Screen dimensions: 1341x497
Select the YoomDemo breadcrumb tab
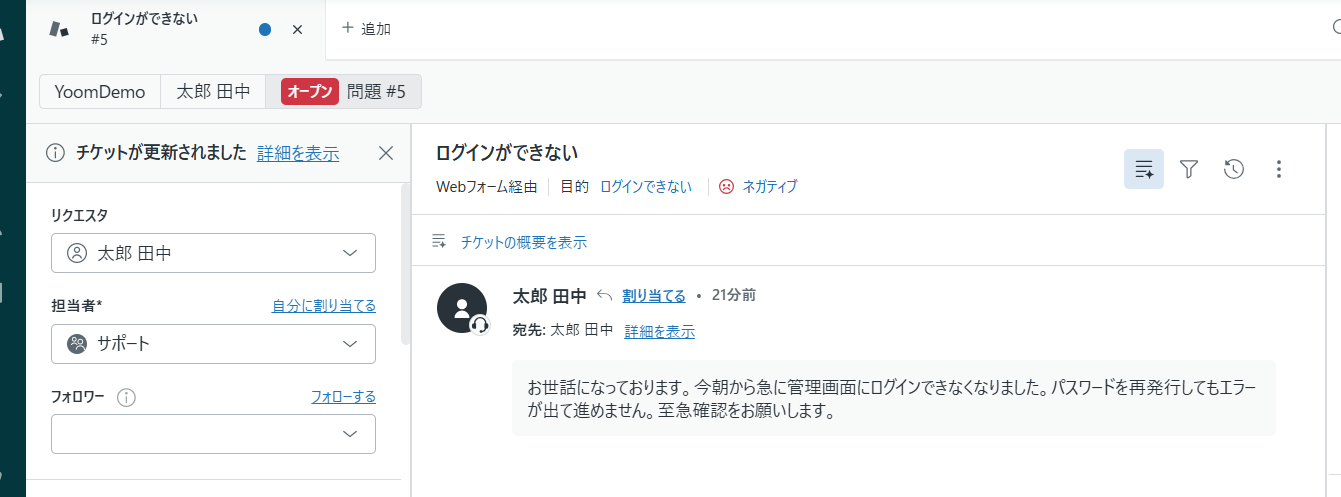pyautogui.click(x=100, y=91)
